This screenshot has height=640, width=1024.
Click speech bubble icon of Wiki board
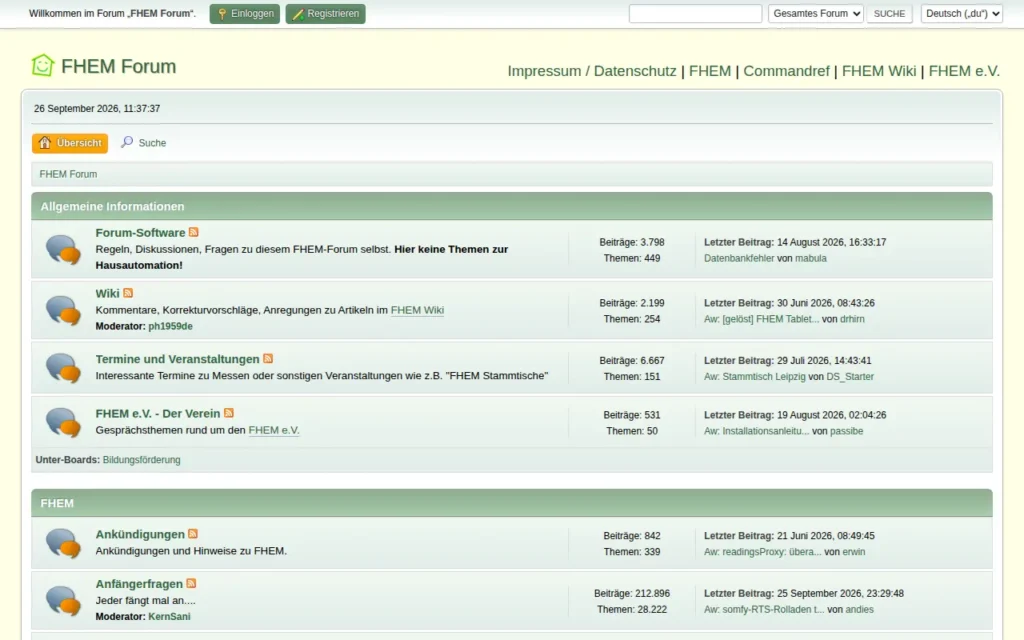click(x=63, y=310)
